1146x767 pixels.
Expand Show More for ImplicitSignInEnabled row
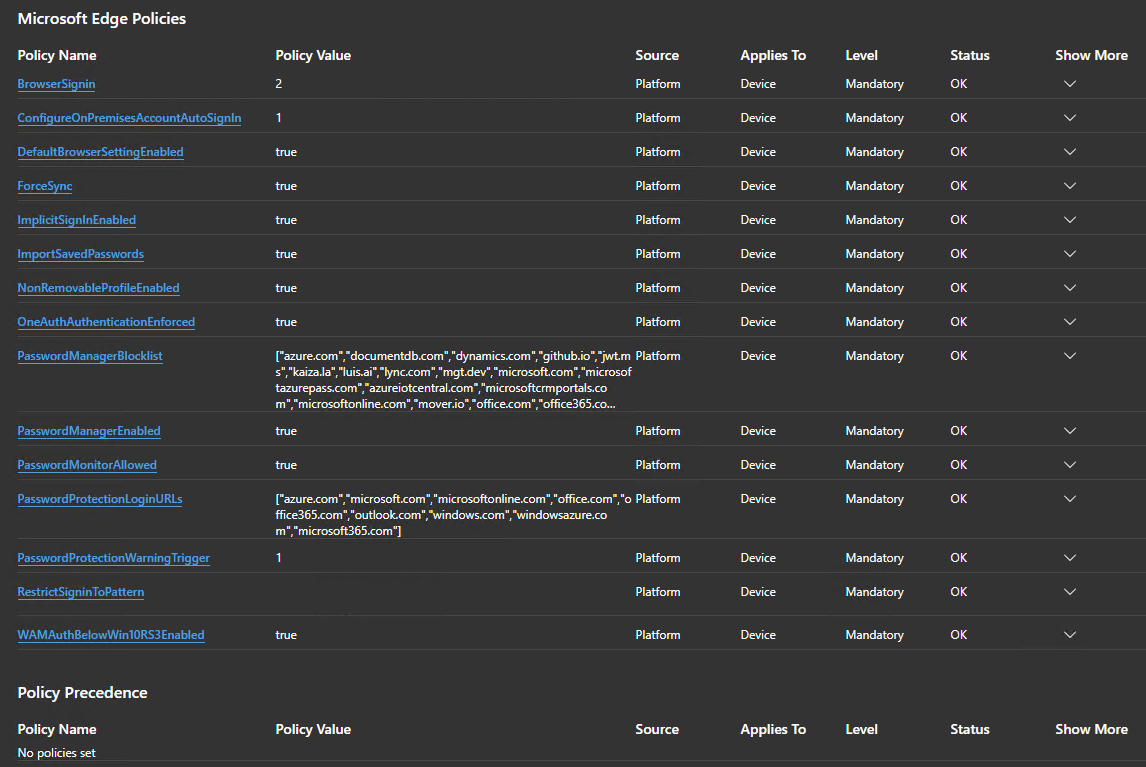click(1070, 220)
